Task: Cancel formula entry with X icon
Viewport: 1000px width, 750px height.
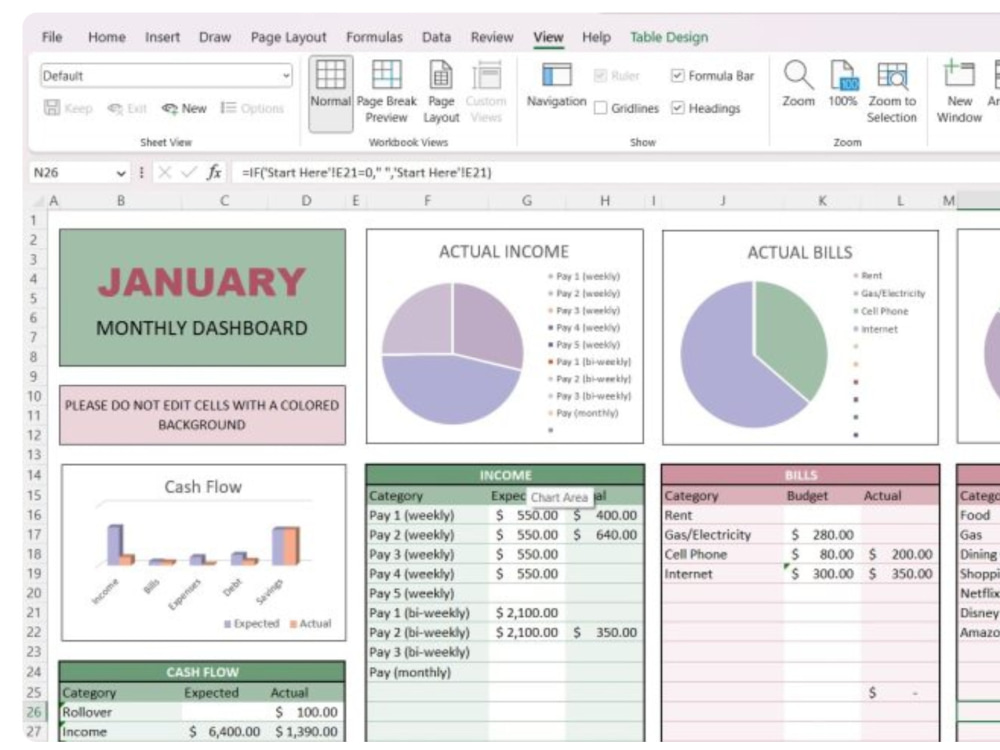Action: point(165,172)
